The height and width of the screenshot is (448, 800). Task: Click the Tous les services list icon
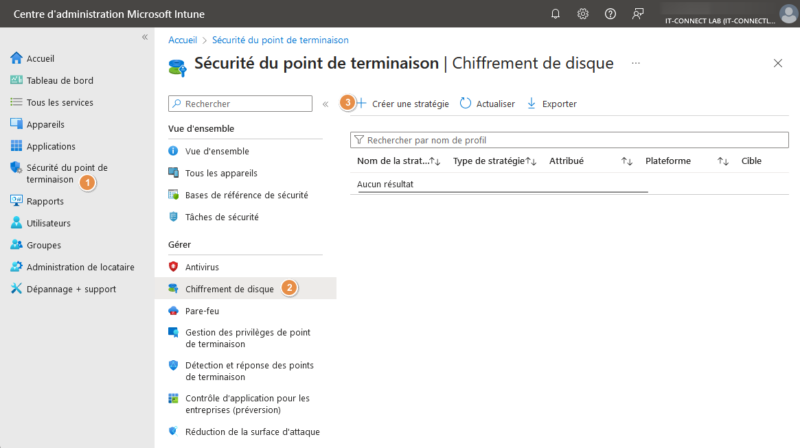16,102
